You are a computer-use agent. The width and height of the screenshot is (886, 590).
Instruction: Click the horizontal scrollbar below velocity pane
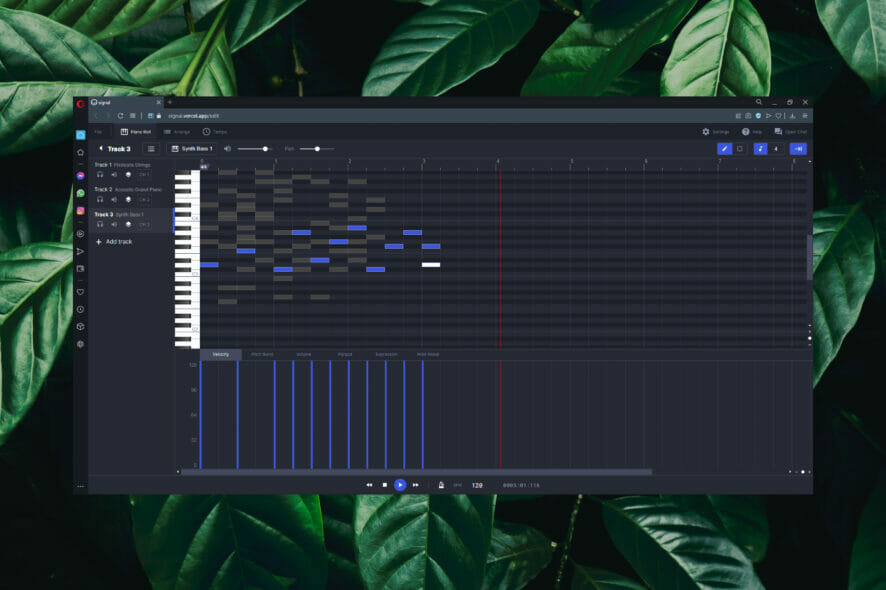416,472
